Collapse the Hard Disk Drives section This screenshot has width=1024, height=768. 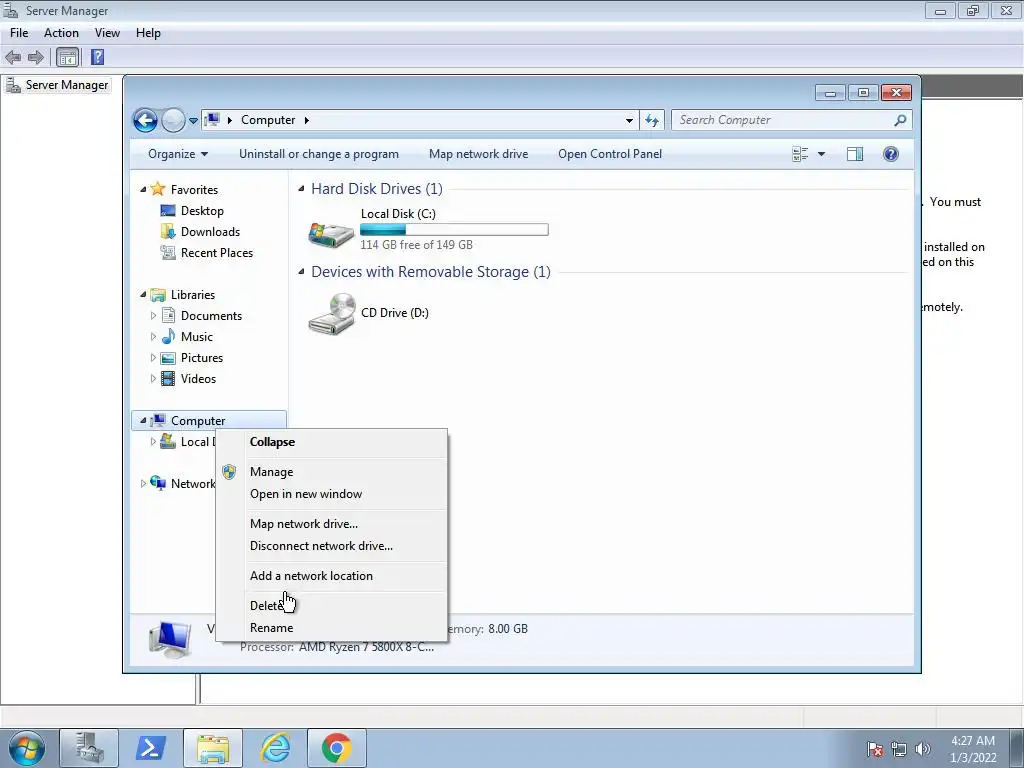tap(301, 189)
